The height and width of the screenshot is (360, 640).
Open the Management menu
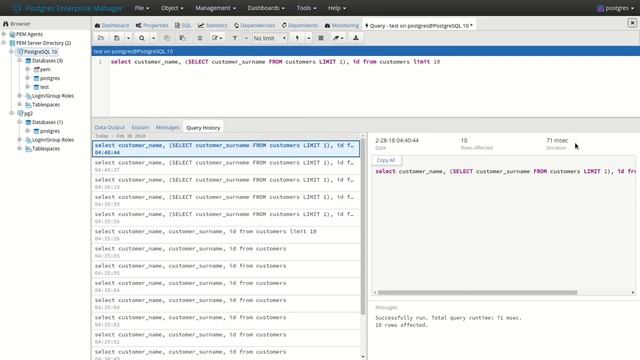pos(215,8)
